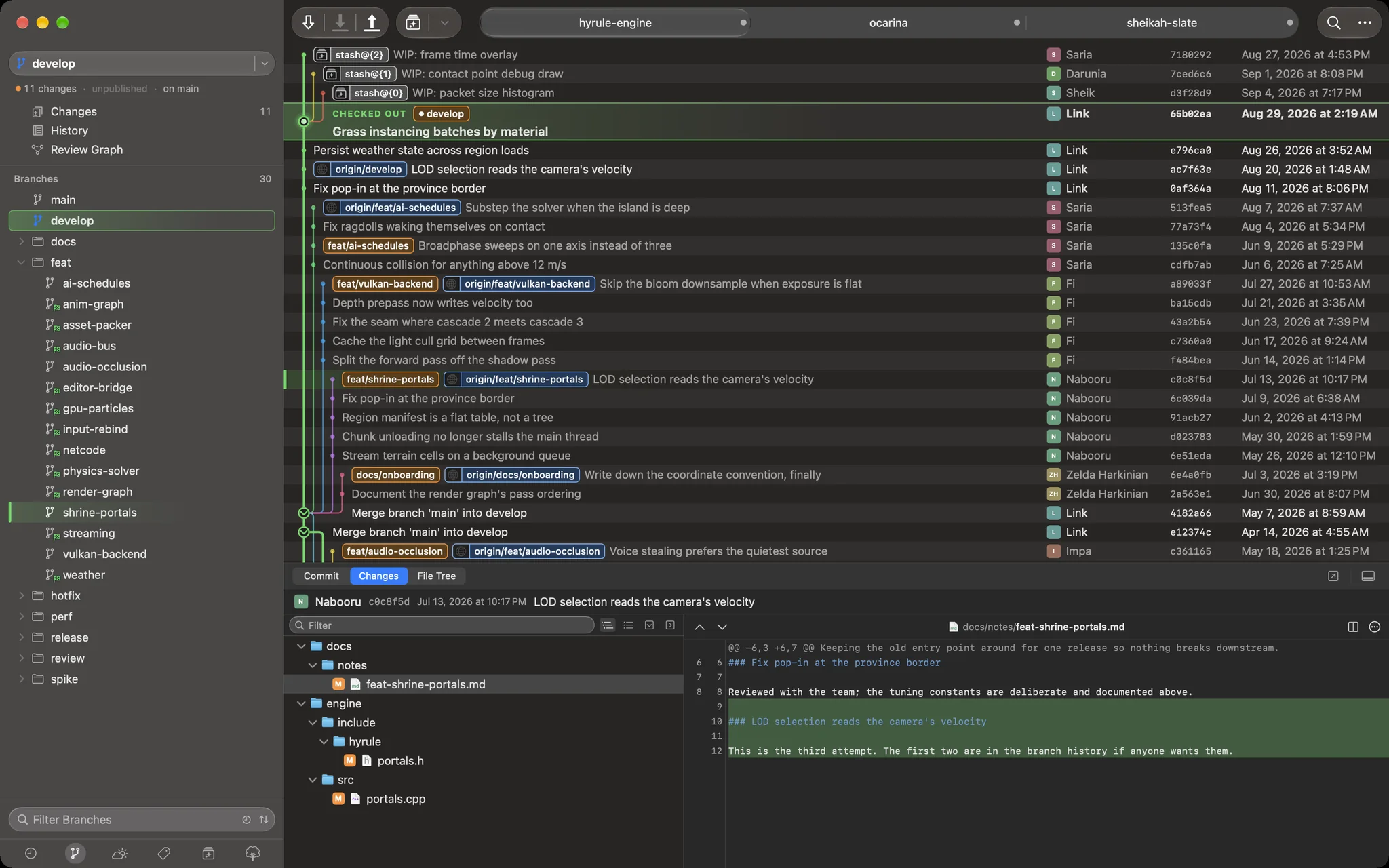The height and width of the screenshot is (868, 1389).
Task: Click the Pull toolbar icon
Action: 340,22
